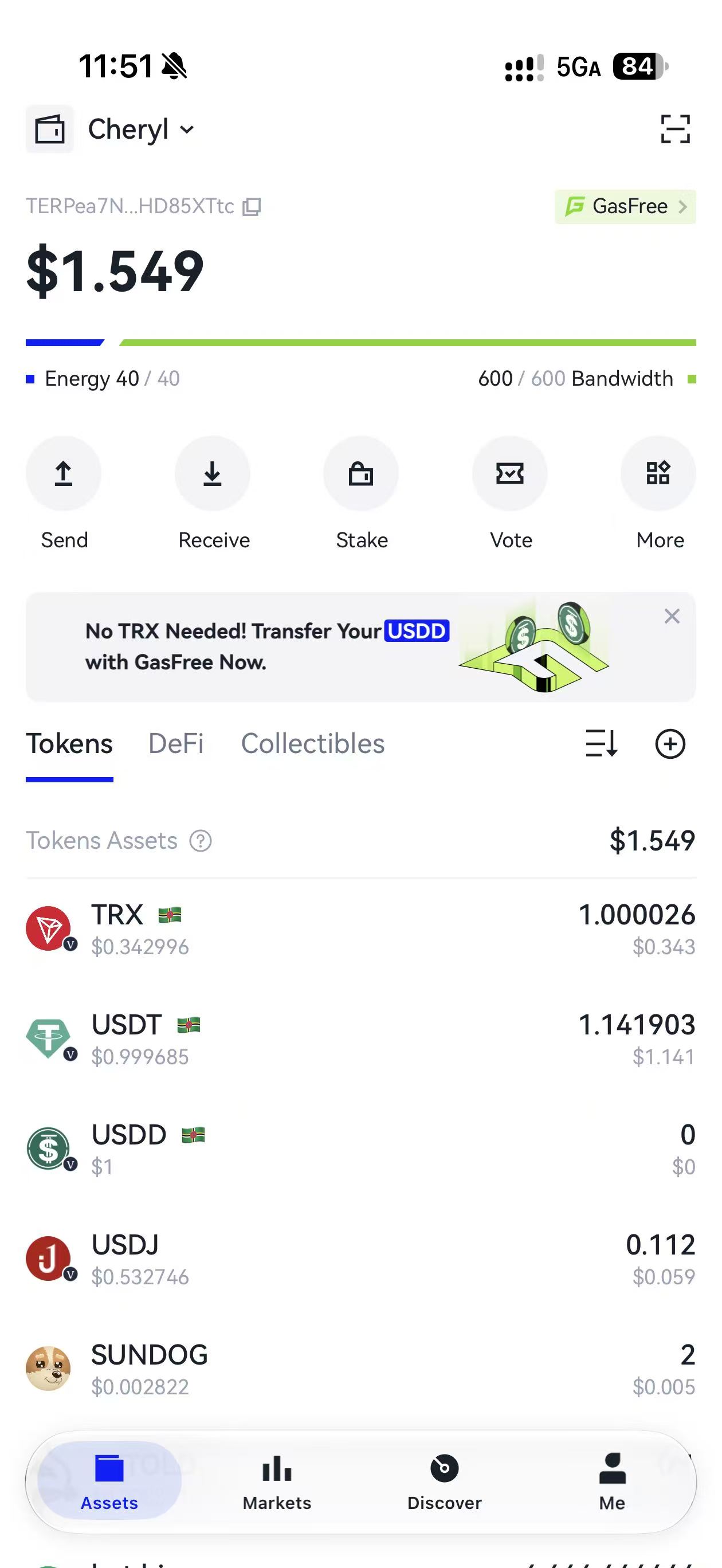This screenshot has width=722, height=1568.
Task: Copy wallet address TERPea7N...HD85XTtc
Action: pyautogui.click(x=252, y=207)
